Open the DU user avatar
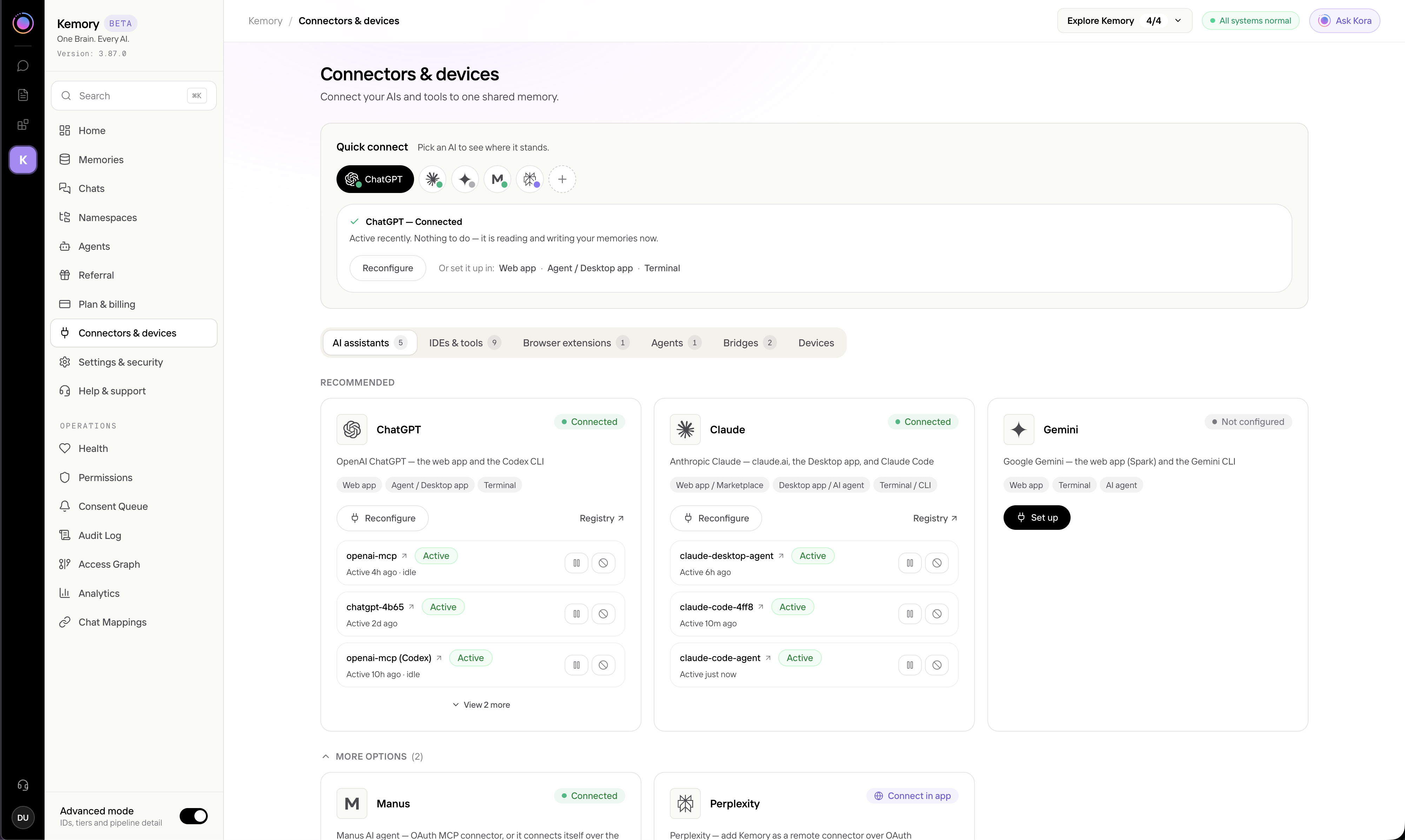Screen dimensions: 1405x840 [23, 817]
